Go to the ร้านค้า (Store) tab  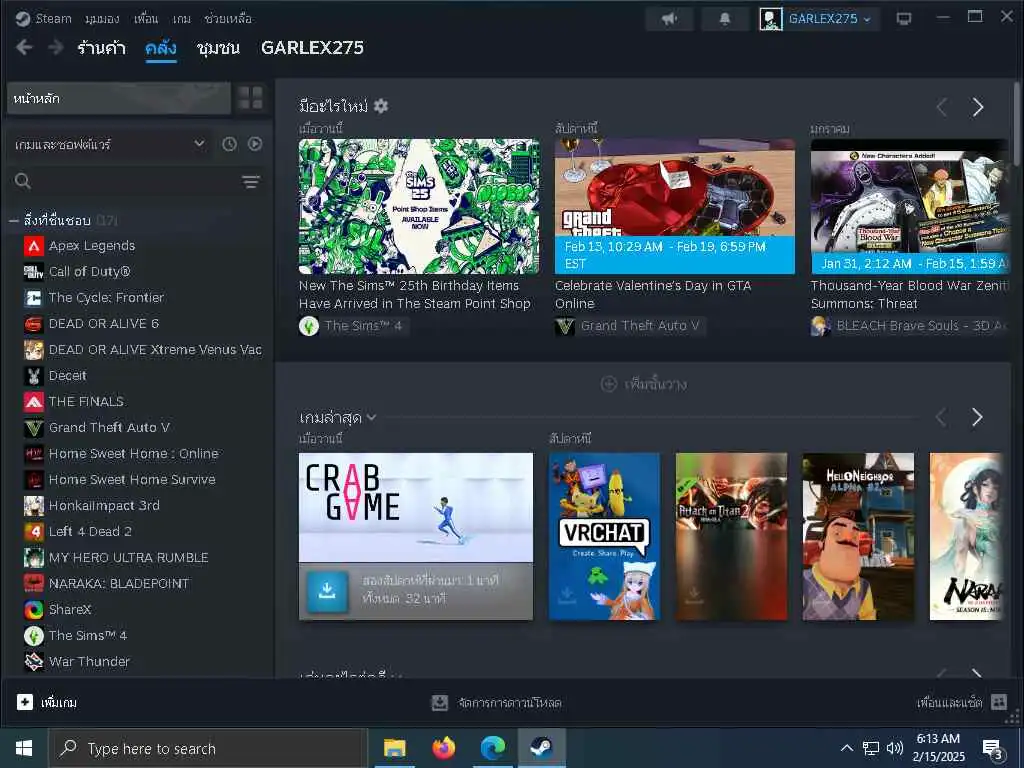click(101, 48)
